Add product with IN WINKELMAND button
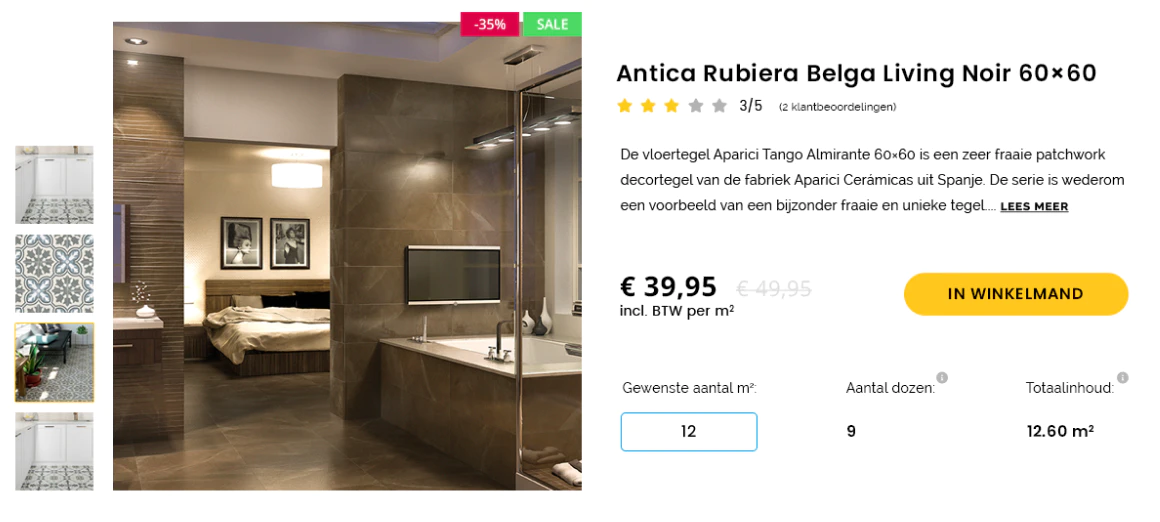This screenshot has width=1160, height=522. click(x=1016, y=294)
